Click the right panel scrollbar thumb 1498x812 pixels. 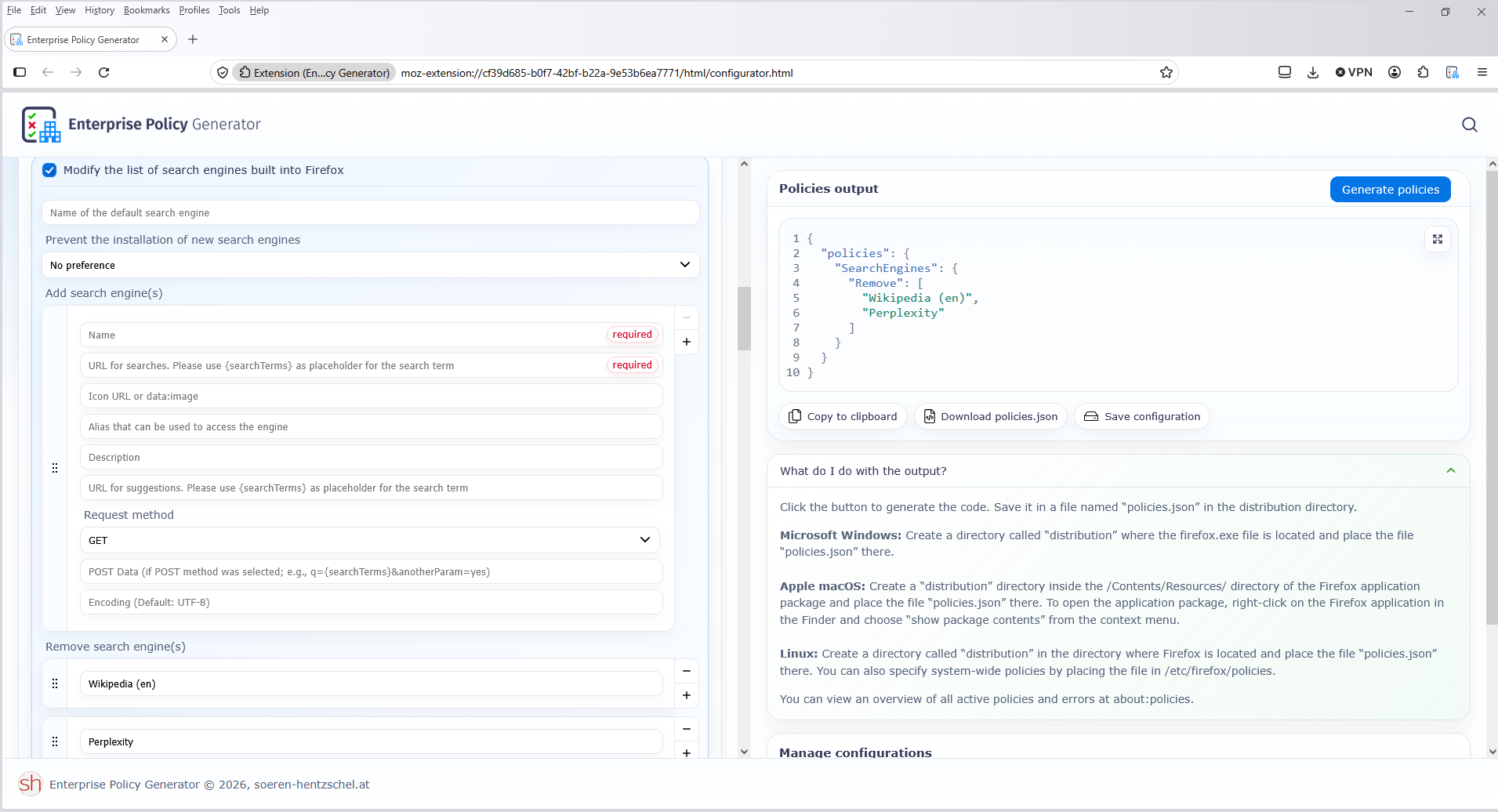click(x=1492, y=398)
